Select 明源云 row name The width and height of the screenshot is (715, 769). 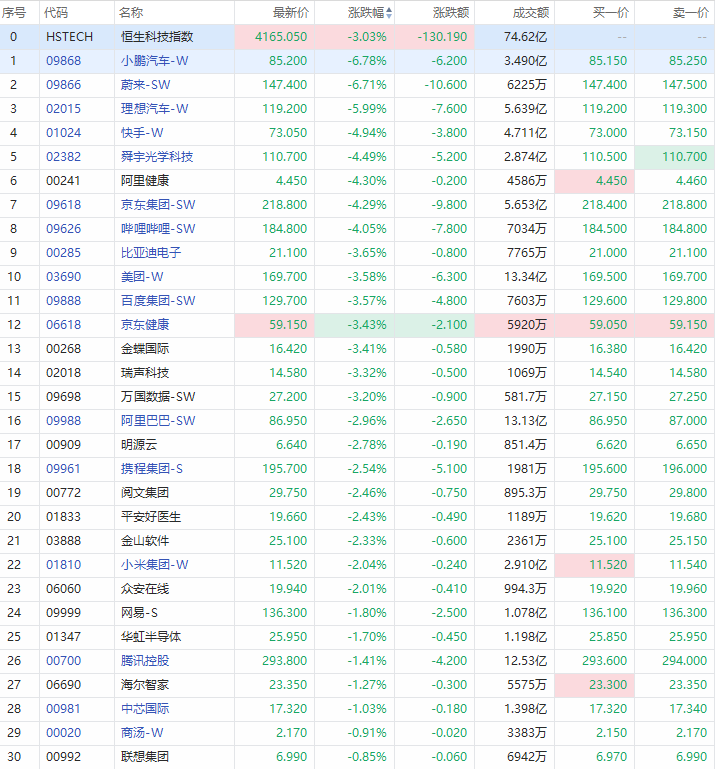tap(139, 445)
